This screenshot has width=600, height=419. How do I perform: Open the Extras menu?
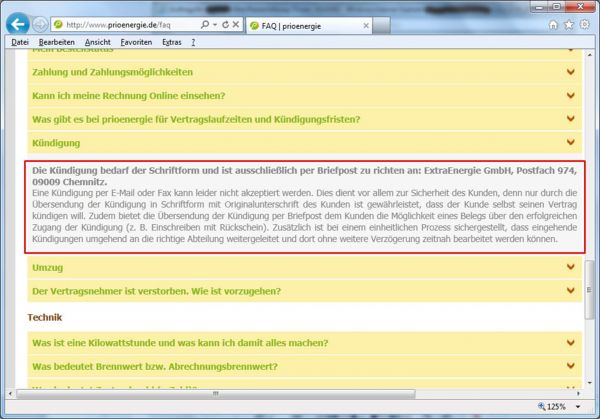172,42
